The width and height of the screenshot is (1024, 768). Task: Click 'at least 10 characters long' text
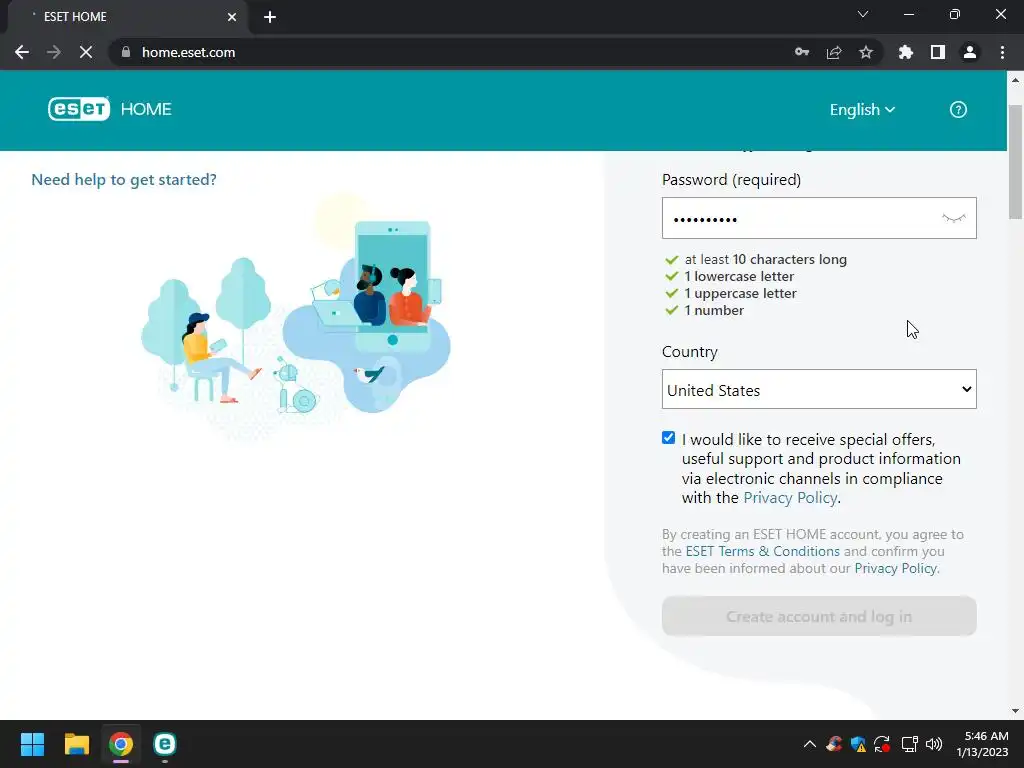pyautogui.click(x=765, y=259)
